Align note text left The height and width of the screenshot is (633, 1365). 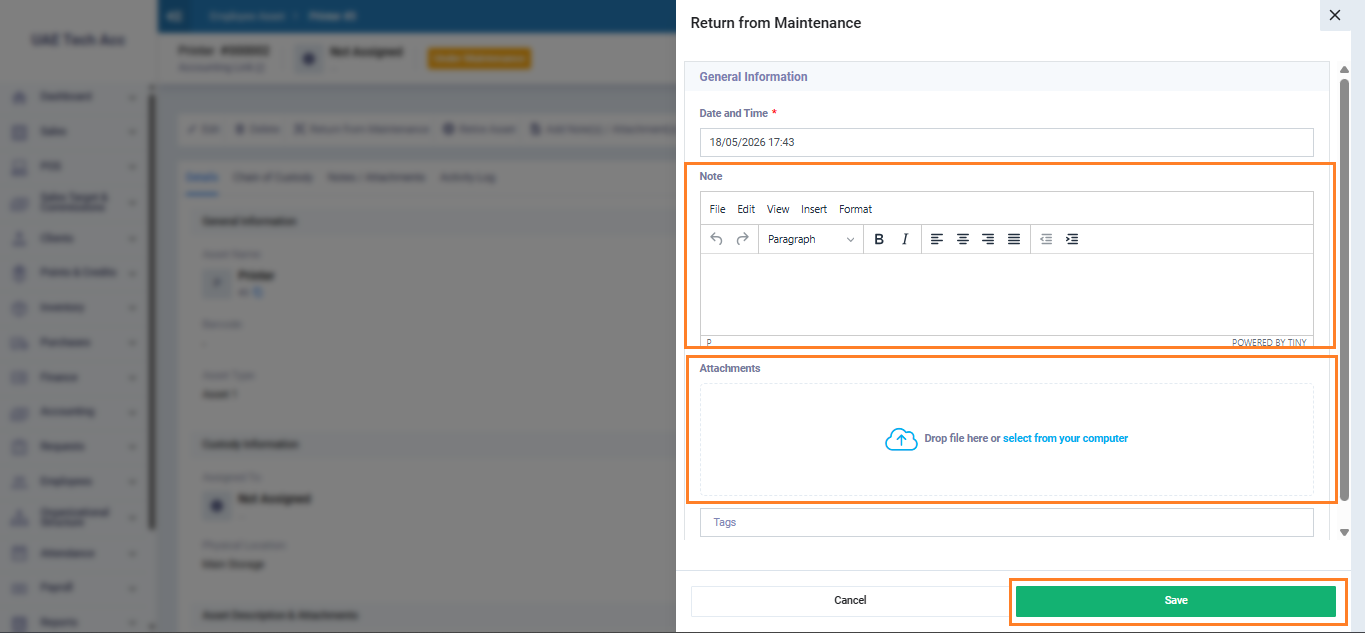pyautogui.click(x=937, y=239)
